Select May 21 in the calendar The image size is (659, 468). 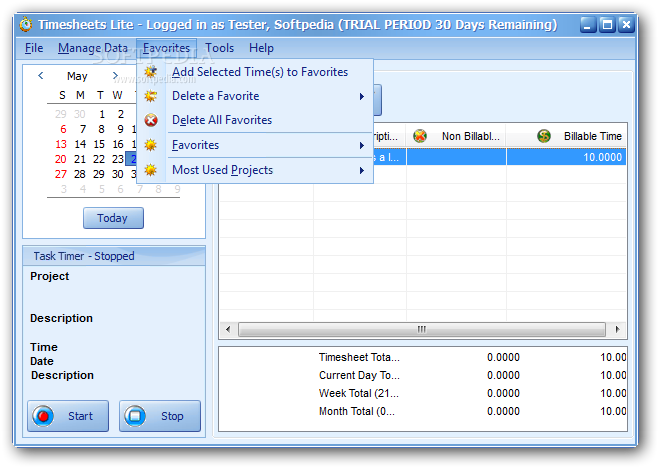tap(80, 160)
